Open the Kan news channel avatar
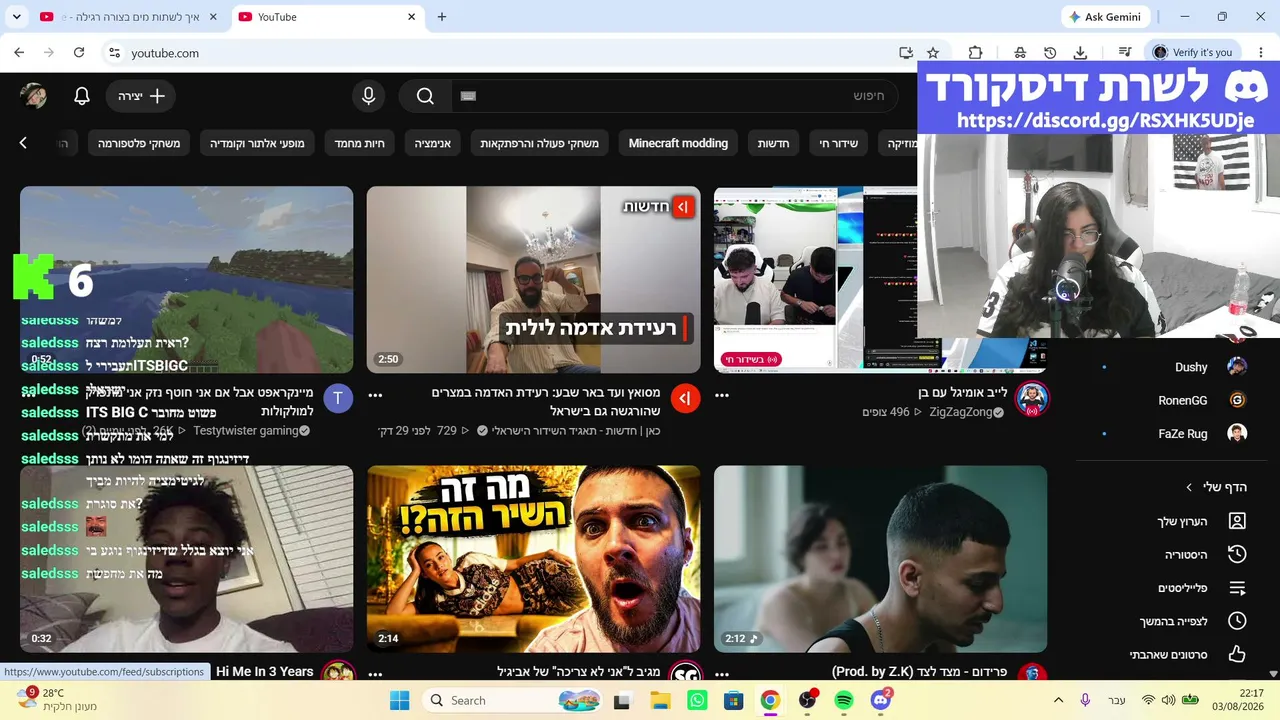Screen dimensions: 1280x720 (x=685, y=399)
